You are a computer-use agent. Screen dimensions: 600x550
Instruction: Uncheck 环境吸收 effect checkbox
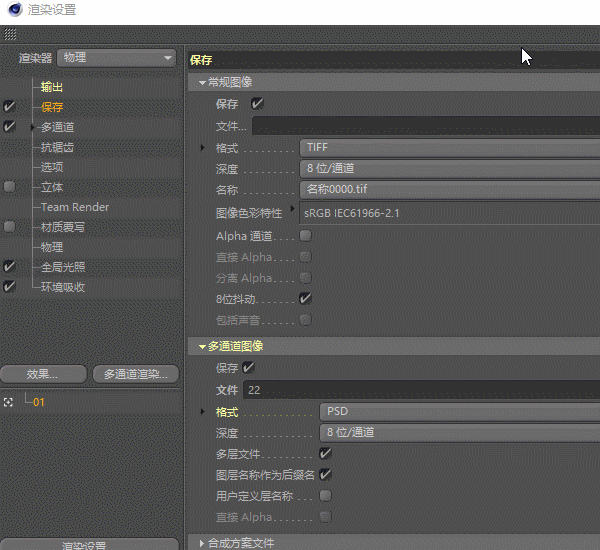point(9,286)
